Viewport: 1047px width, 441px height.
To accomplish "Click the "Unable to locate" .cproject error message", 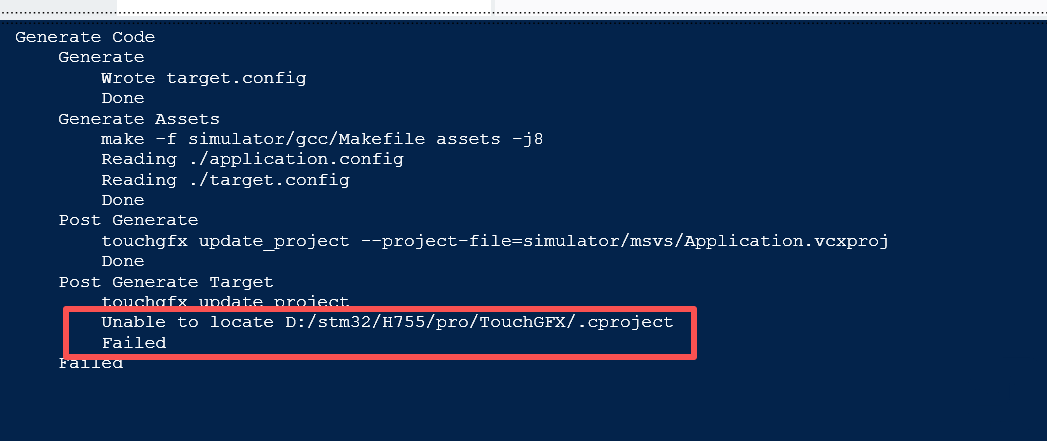I will [387, 322].
